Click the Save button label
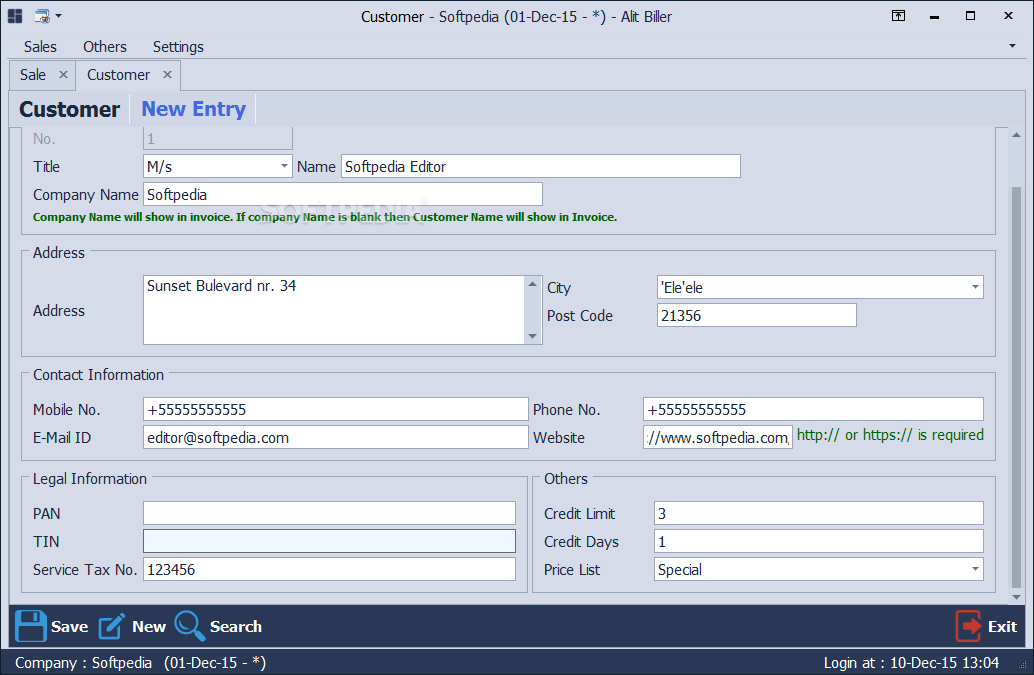Image resolution: width=1034 pixels, height=675 pixels. click(69, 626)
